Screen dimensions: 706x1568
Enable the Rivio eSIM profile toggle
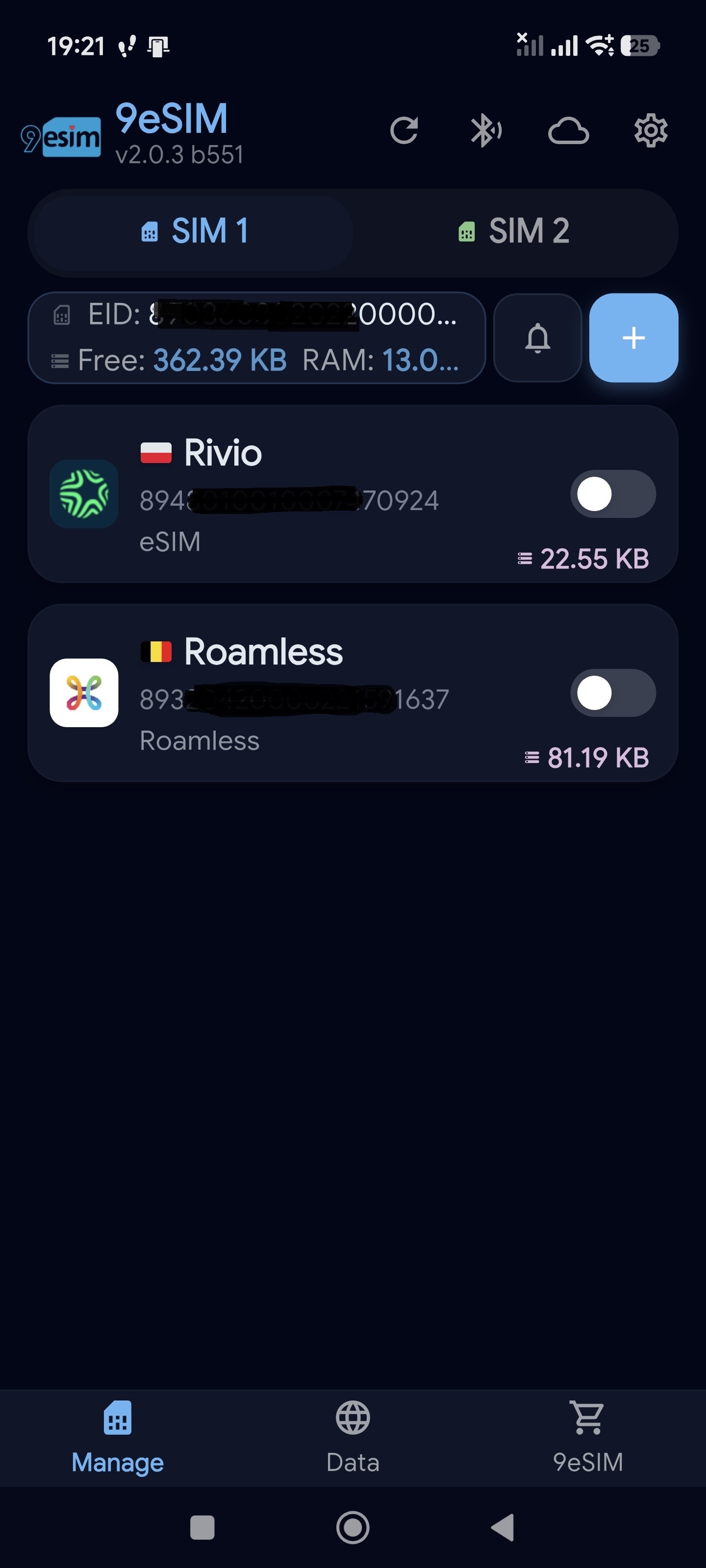tap(612, 493)
